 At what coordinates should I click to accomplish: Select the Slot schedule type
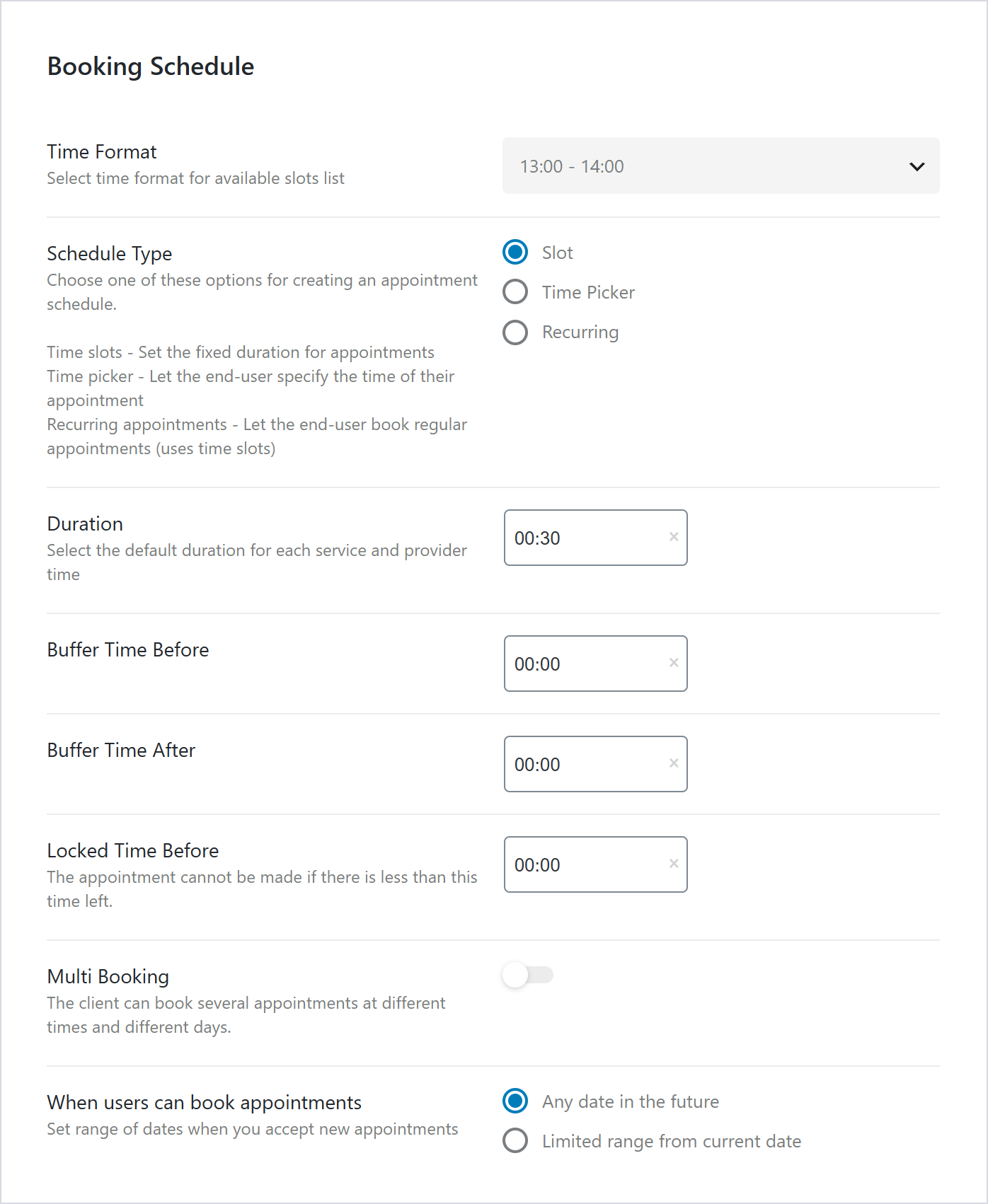(515, 252)
